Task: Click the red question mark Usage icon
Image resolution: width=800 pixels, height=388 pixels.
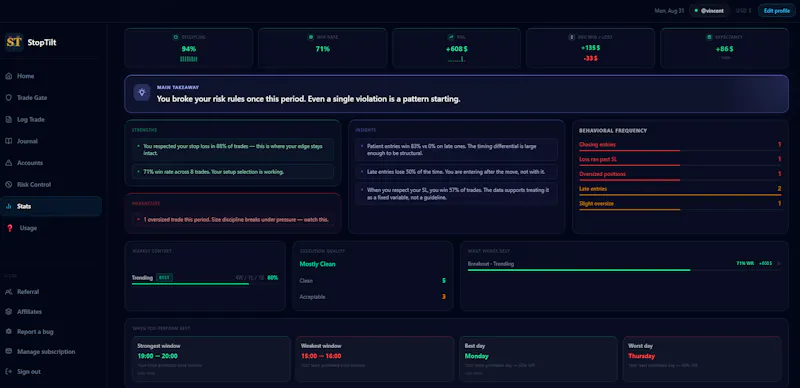Action: click(x=10, y=228)
